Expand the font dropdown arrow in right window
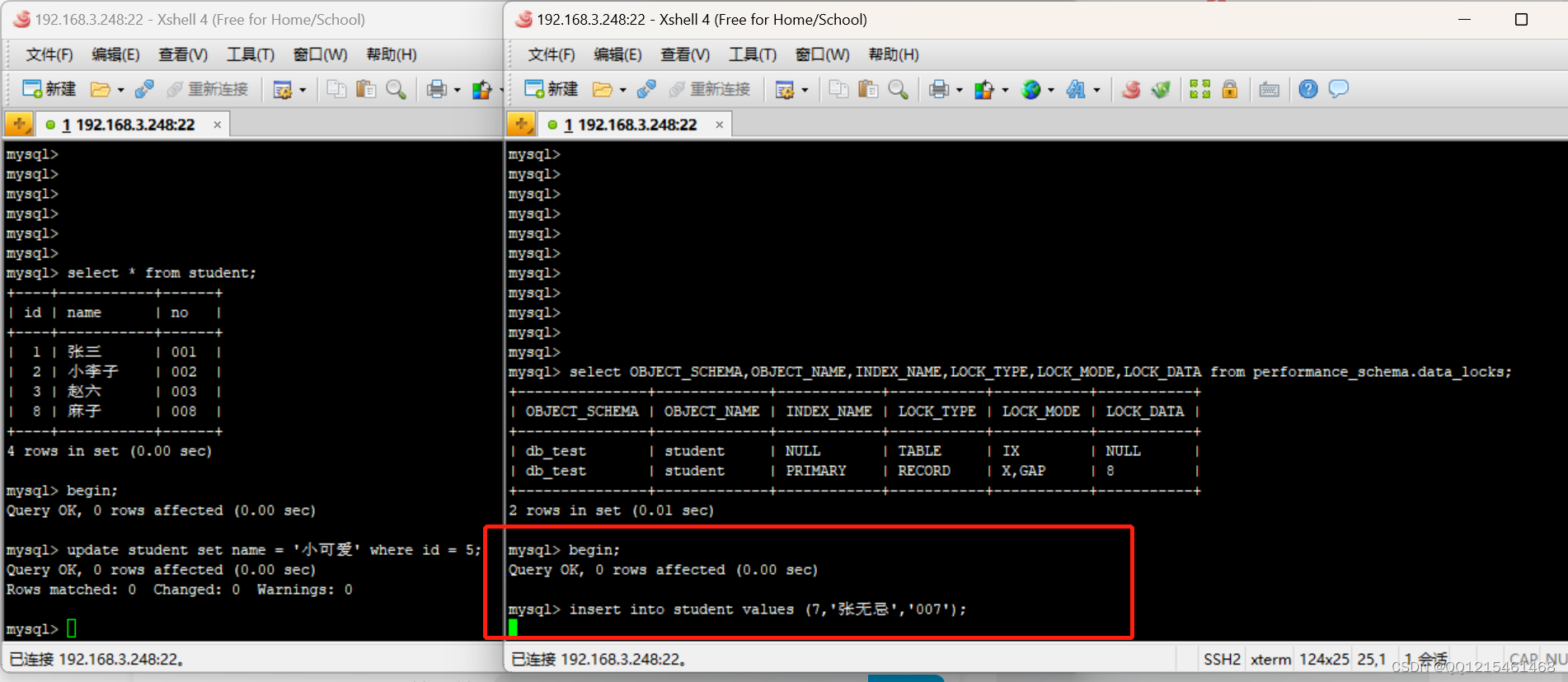This screenshot has width=1568, height=682. 1096,90
